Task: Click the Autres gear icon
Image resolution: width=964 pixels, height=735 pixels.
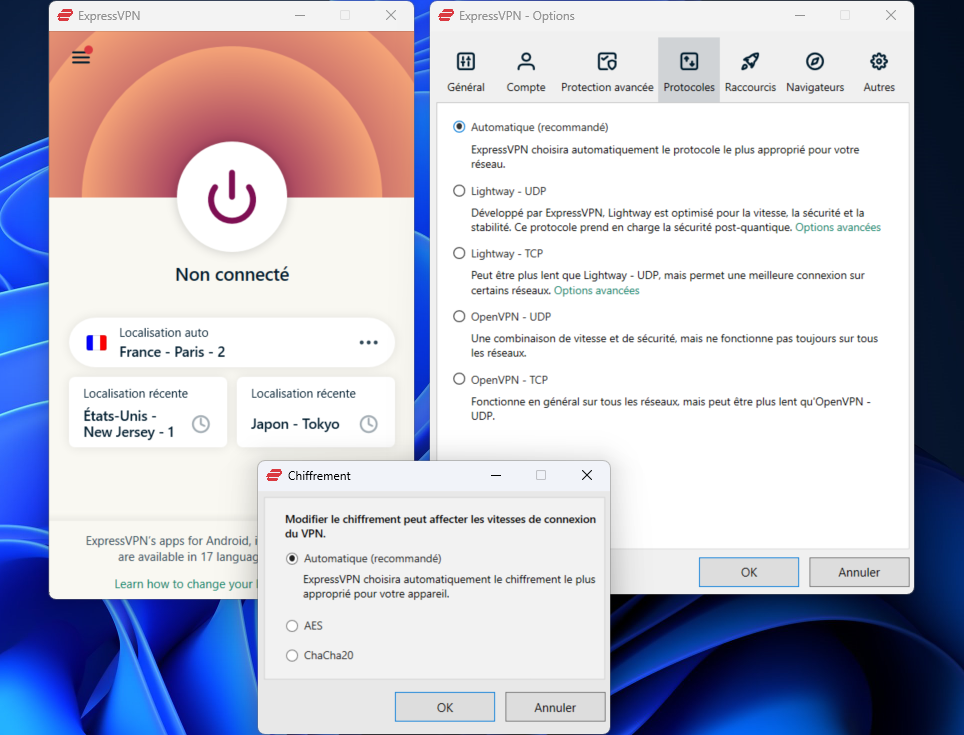Action: pyautogui.click(x=879, y=61)
